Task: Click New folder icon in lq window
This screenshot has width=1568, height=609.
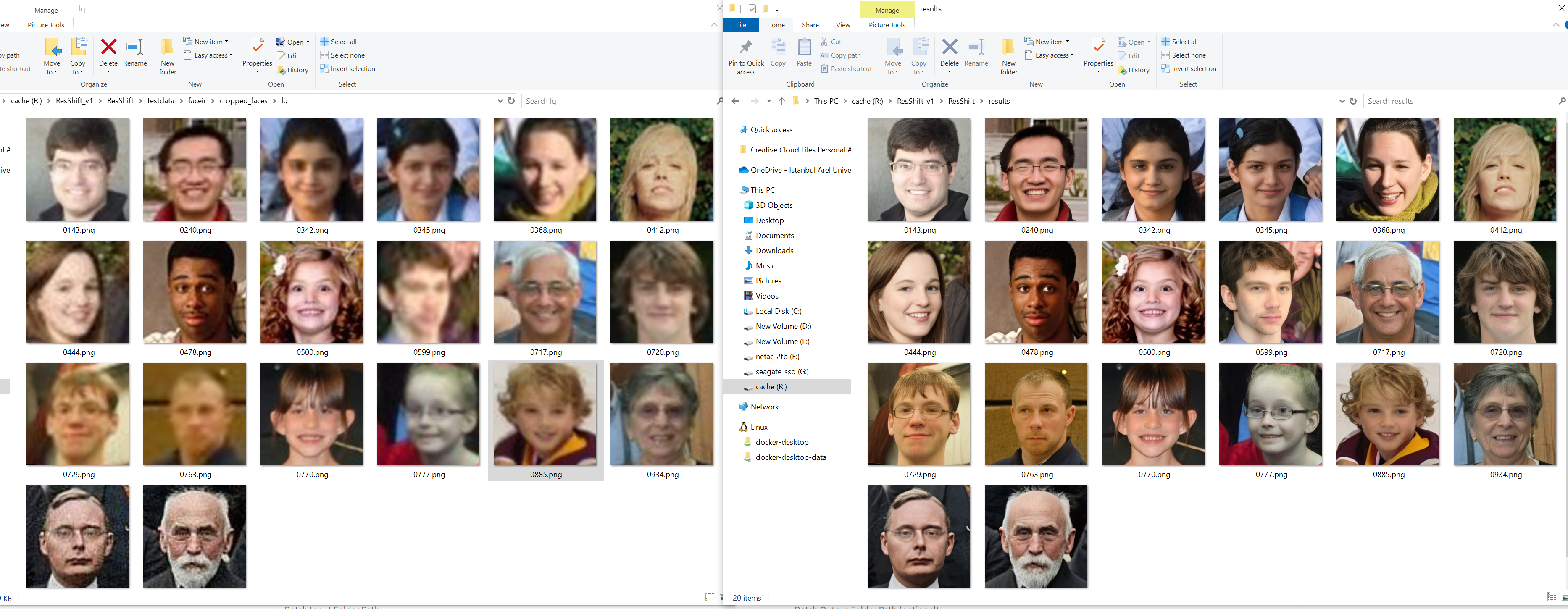Action: click(x=167, y=48)
